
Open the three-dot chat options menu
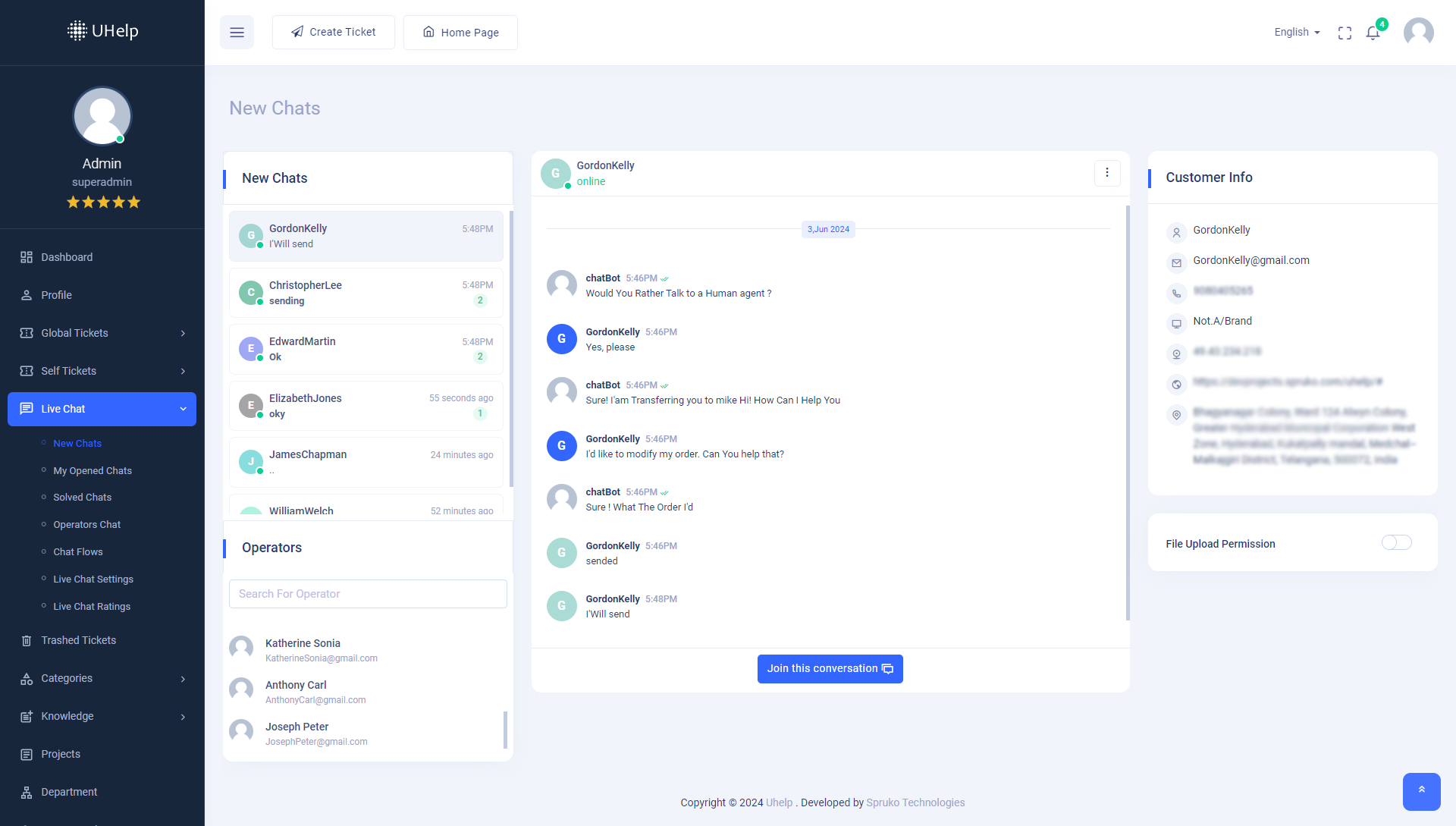point(1107,173)
